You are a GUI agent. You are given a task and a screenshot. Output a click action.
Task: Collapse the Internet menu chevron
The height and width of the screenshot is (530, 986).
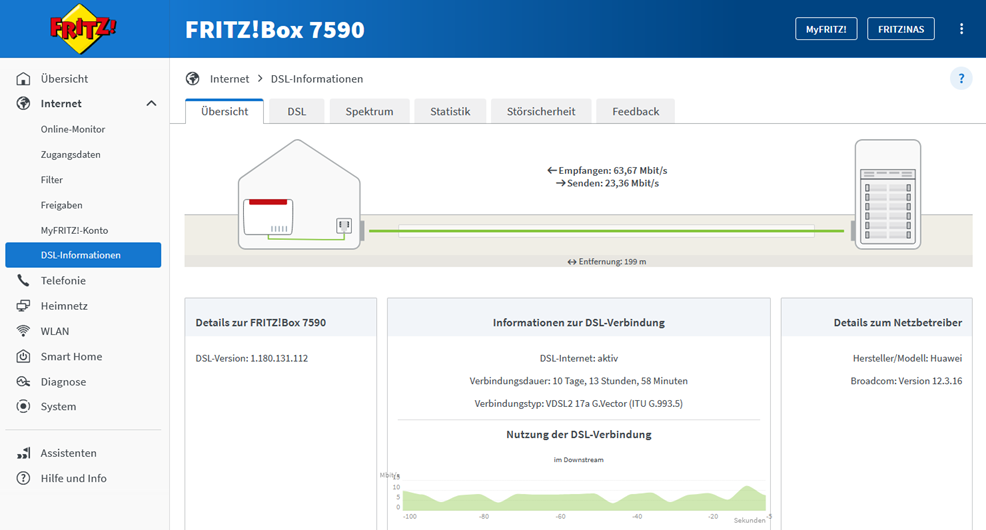coord(151,103)
